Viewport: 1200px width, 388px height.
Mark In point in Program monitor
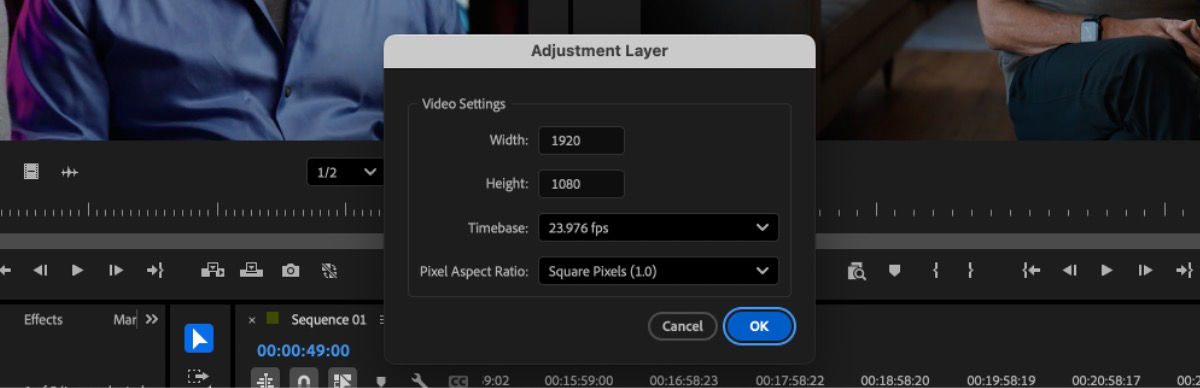pyautogui.click(x=935, y=270)
